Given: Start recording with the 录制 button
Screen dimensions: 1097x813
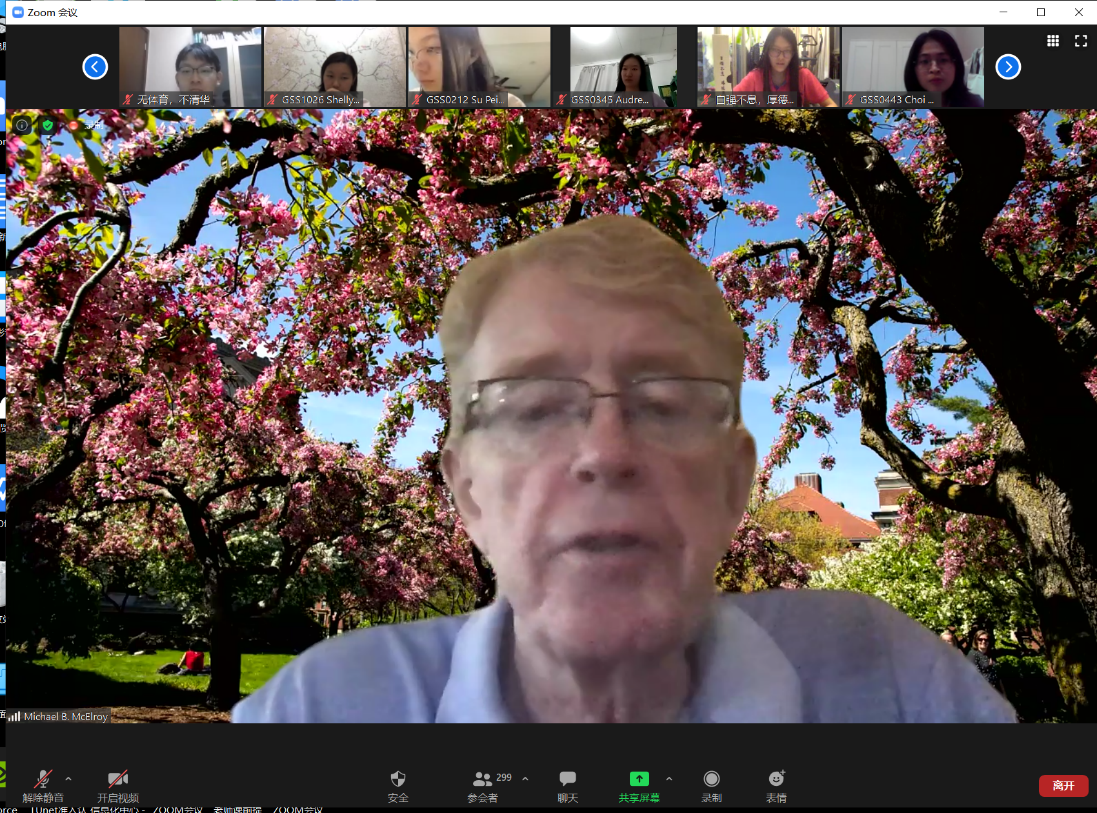Looking at the screenshot, I should tap(711, 779).
